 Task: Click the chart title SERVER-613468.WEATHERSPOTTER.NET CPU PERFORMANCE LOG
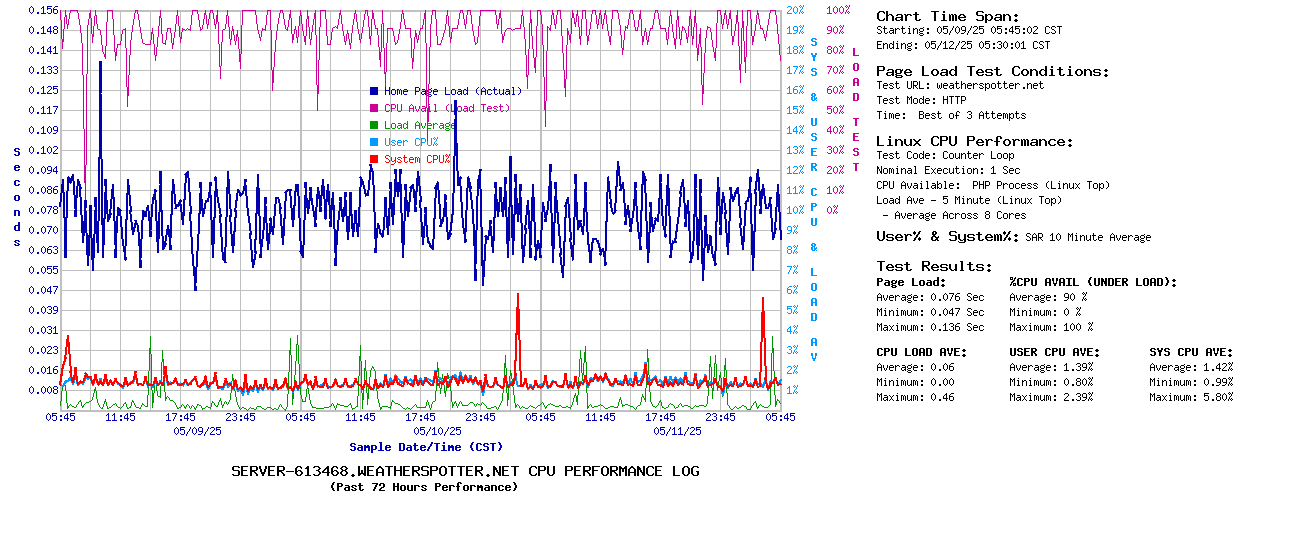point(465,471)
